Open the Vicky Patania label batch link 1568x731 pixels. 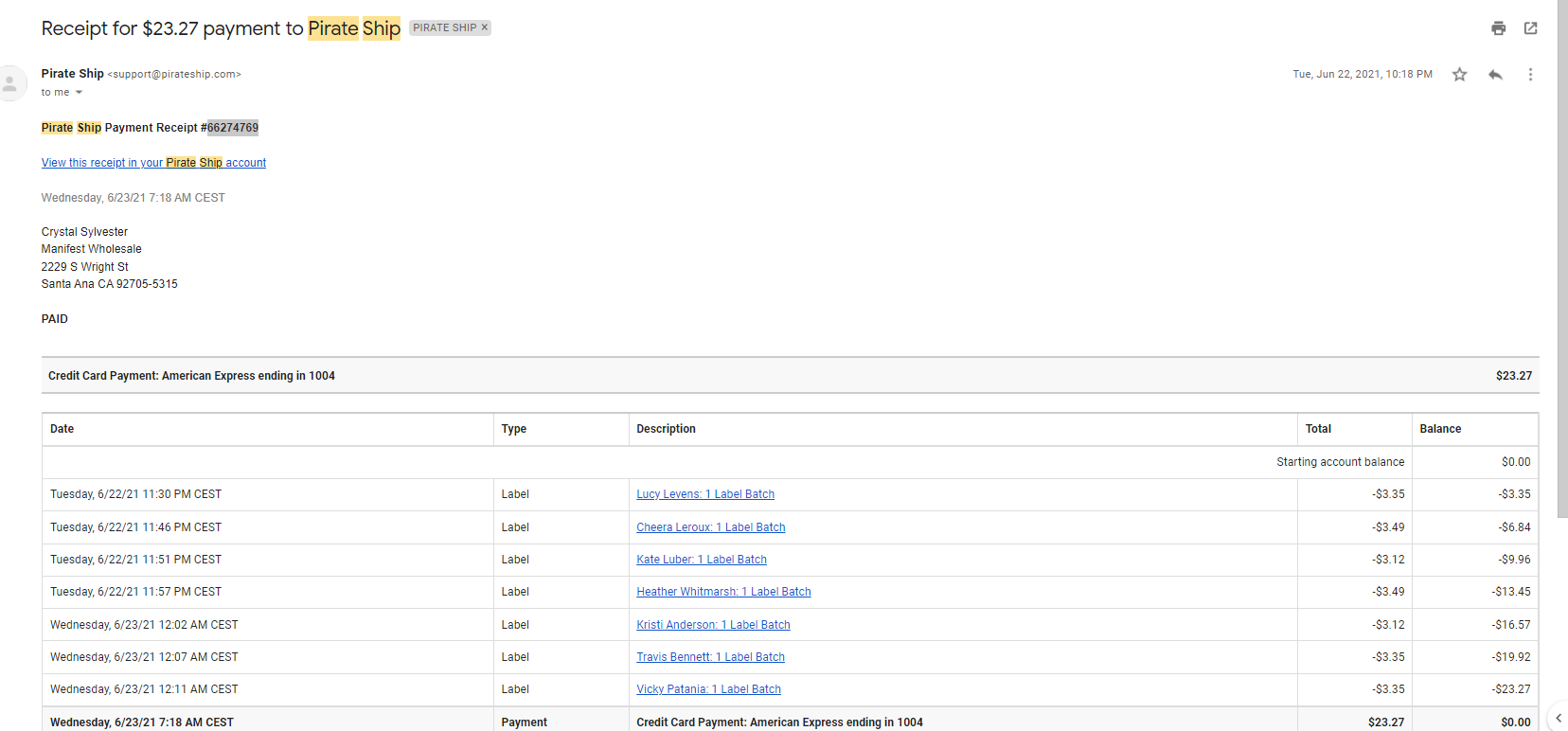708,689
